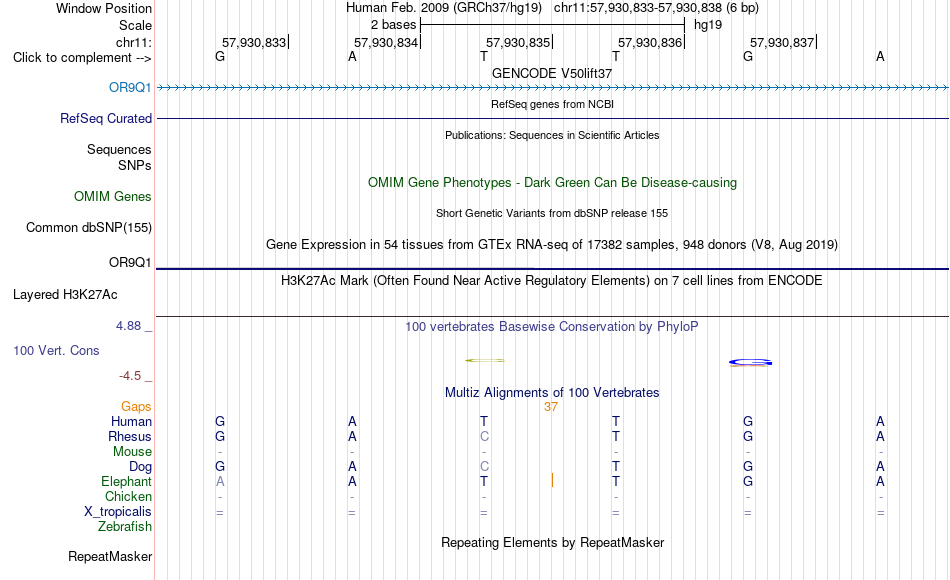Open the H3K27Ac Mark ENCODE title

point(552,281)
